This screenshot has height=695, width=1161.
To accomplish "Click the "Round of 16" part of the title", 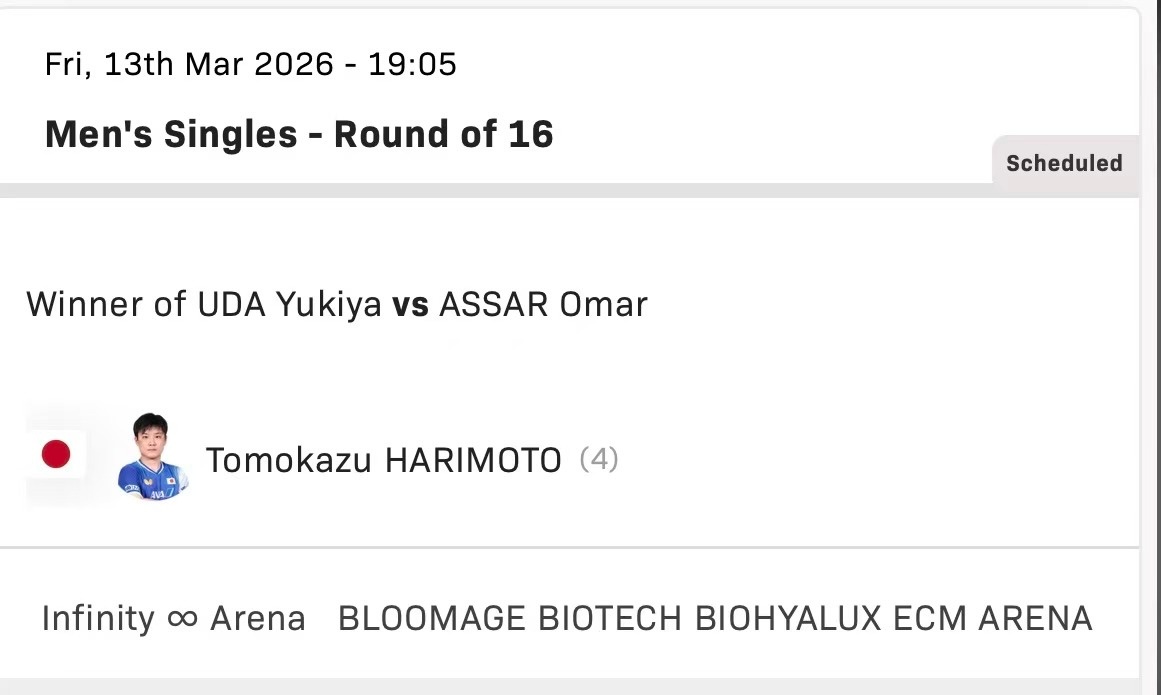I will (443, 134).
